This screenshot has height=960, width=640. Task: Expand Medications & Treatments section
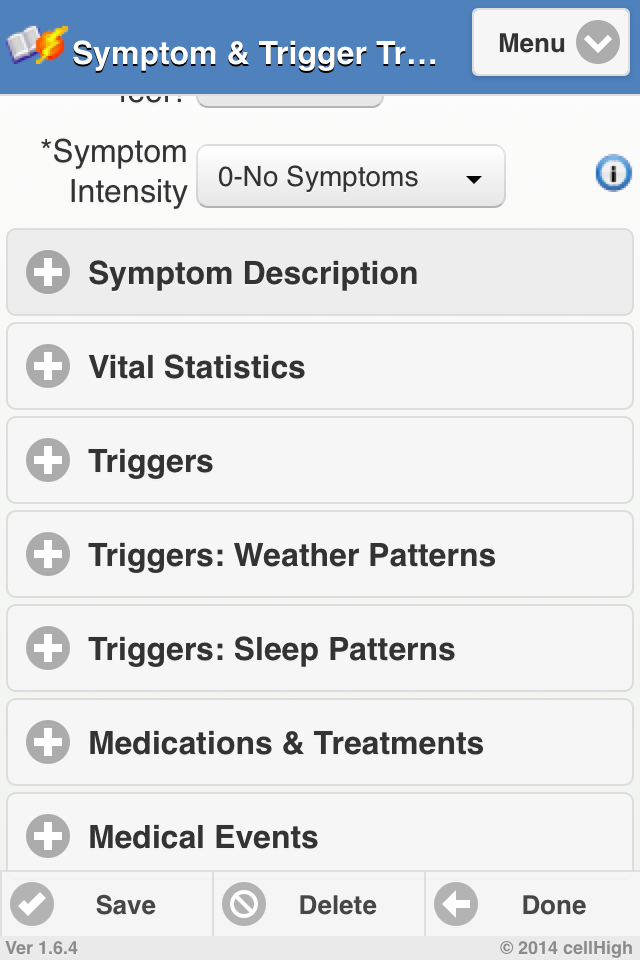[320, 743]
